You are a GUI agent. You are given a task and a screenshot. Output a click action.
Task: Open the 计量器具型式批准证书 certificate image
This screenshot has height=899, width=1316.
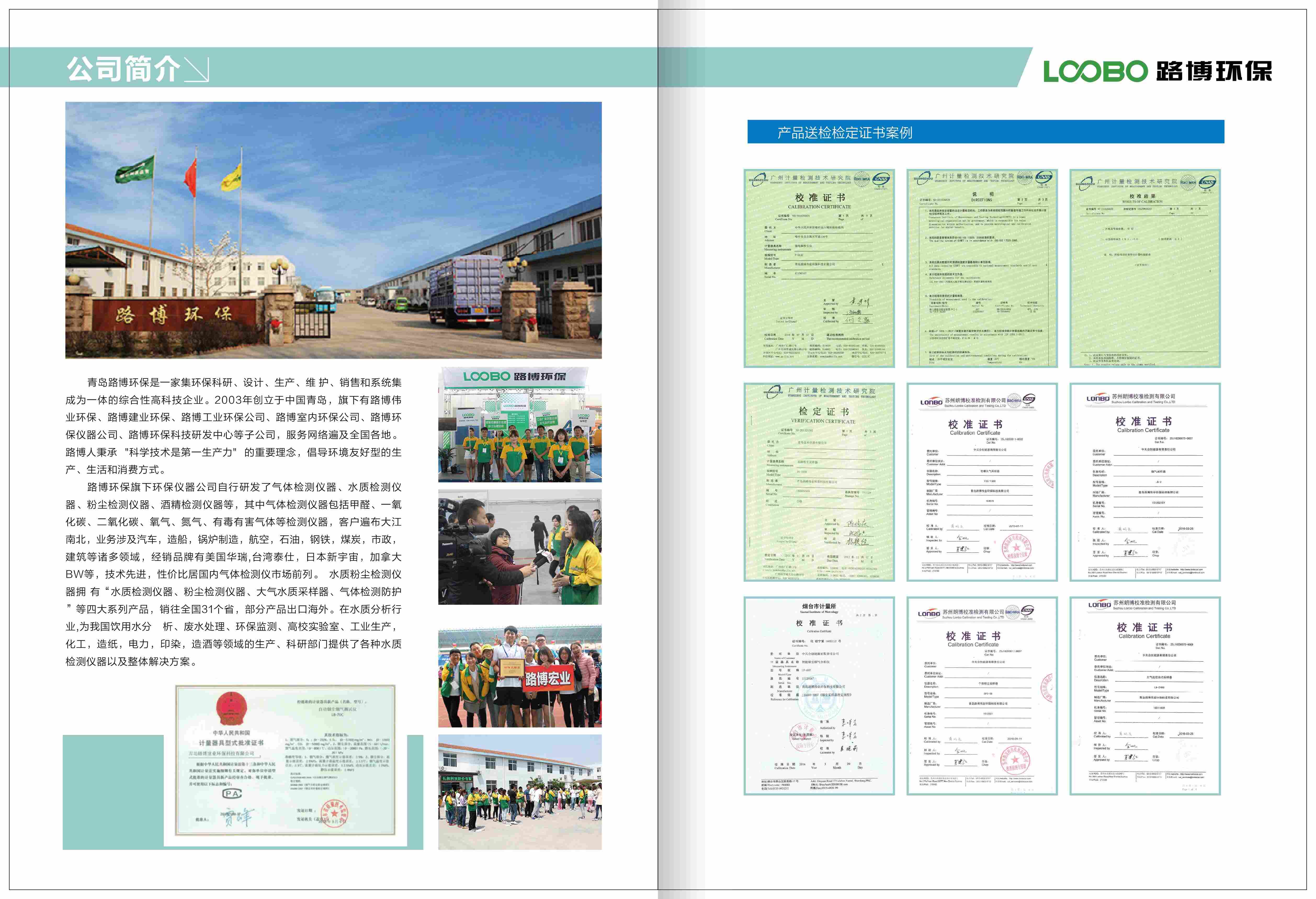pos(285,760)
